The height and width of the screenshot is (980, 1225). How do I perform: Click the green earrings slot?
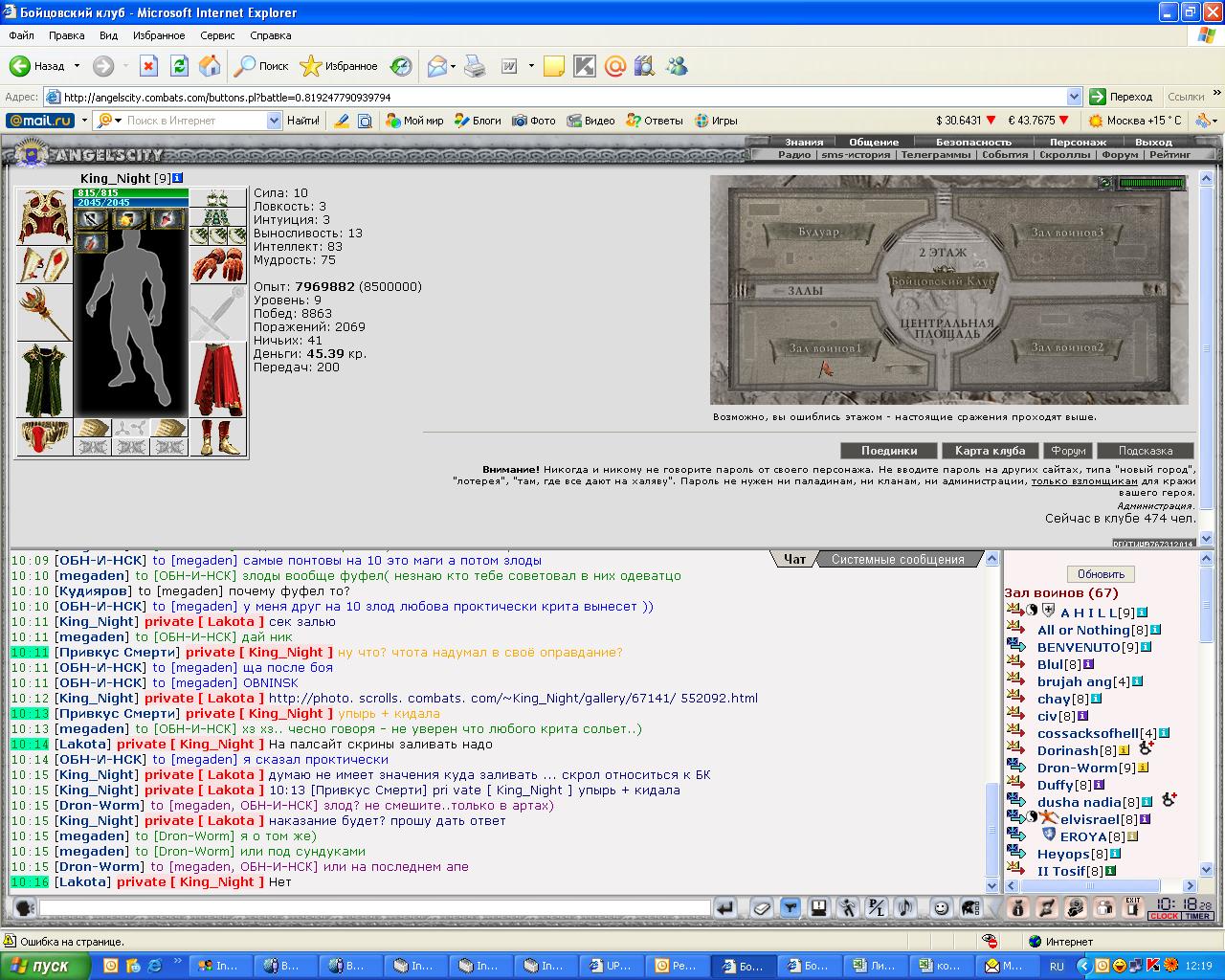(218, 198)
